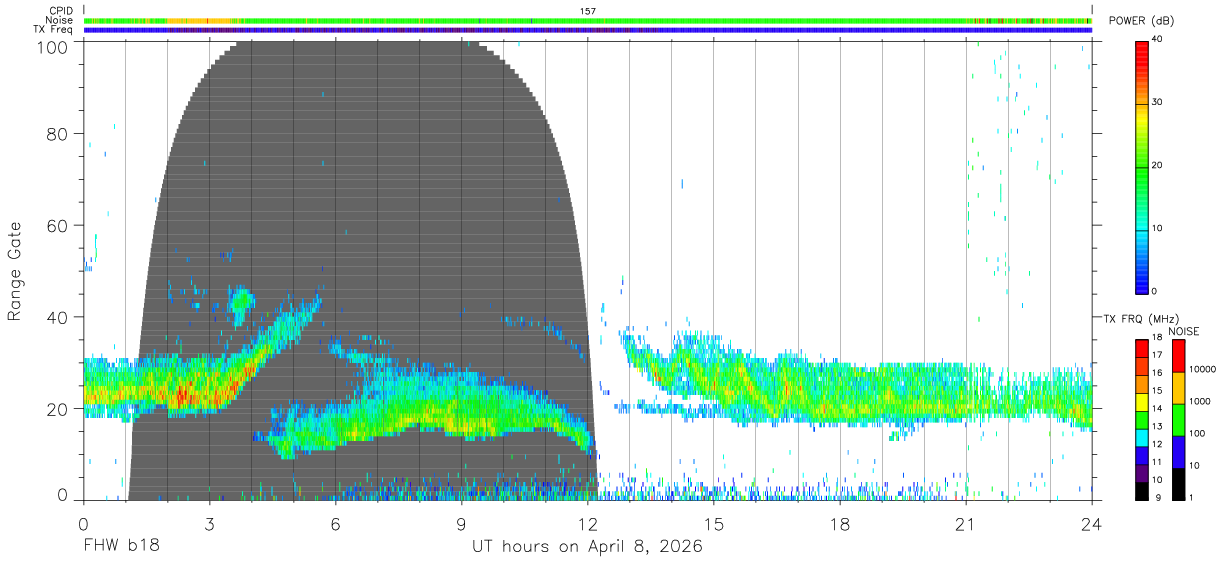Viewport: 1228px width, 567px height.
Task: Click the NOISE color scale bar
Action: tap(1178, 419)
